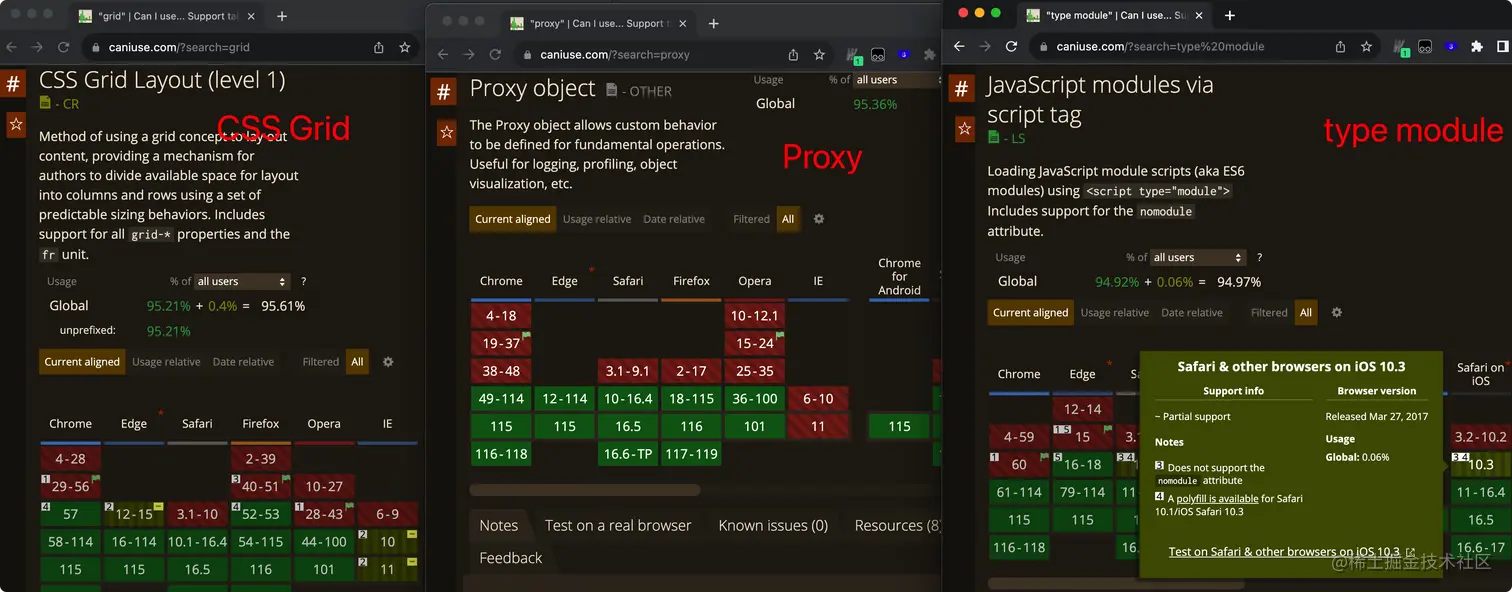Click the # permalink icon beside CSS Grid Layout

click(13, 84)
